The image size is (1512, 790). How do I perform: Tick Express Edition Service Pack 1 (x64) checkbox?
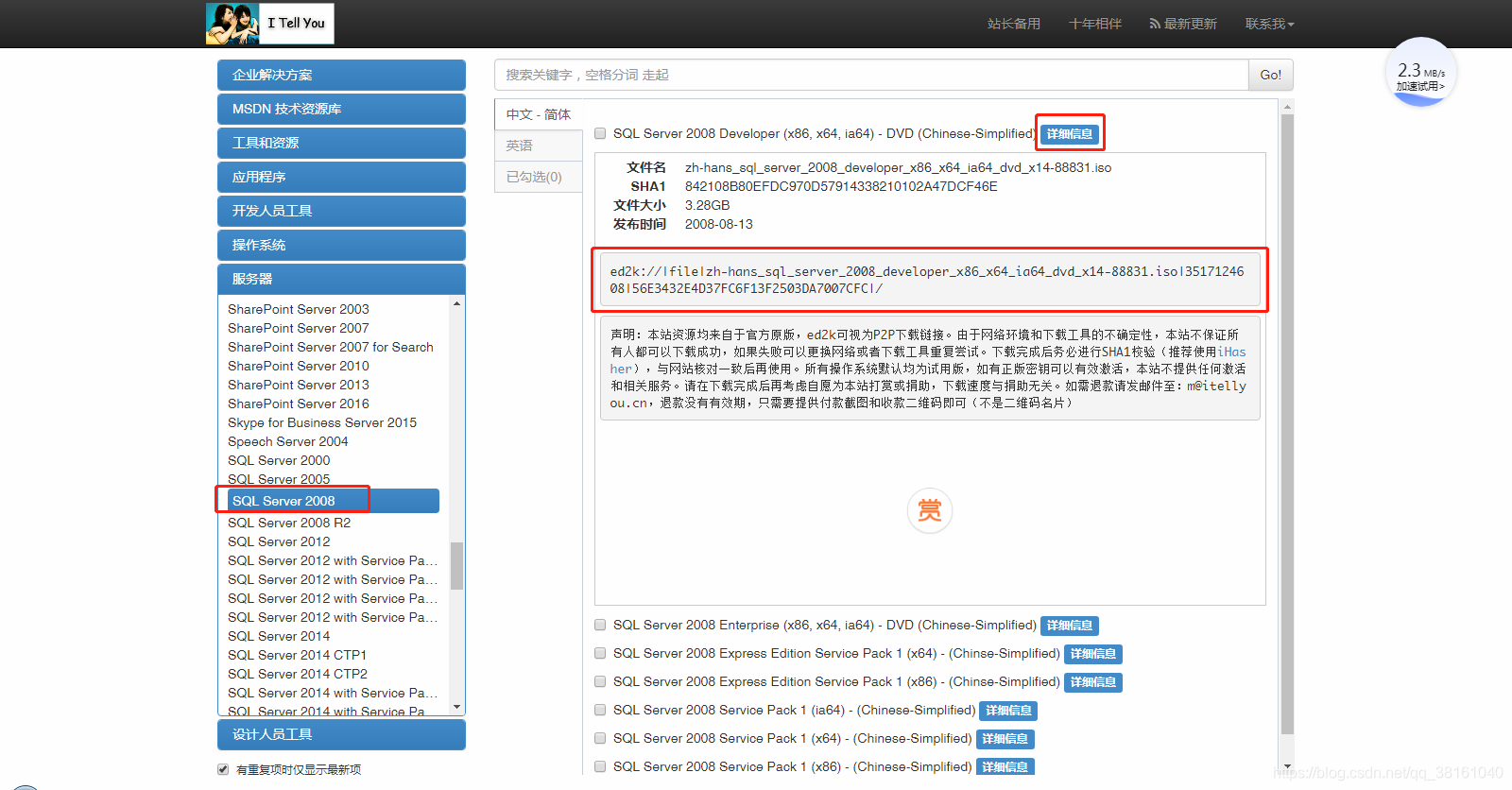point(600,653)
